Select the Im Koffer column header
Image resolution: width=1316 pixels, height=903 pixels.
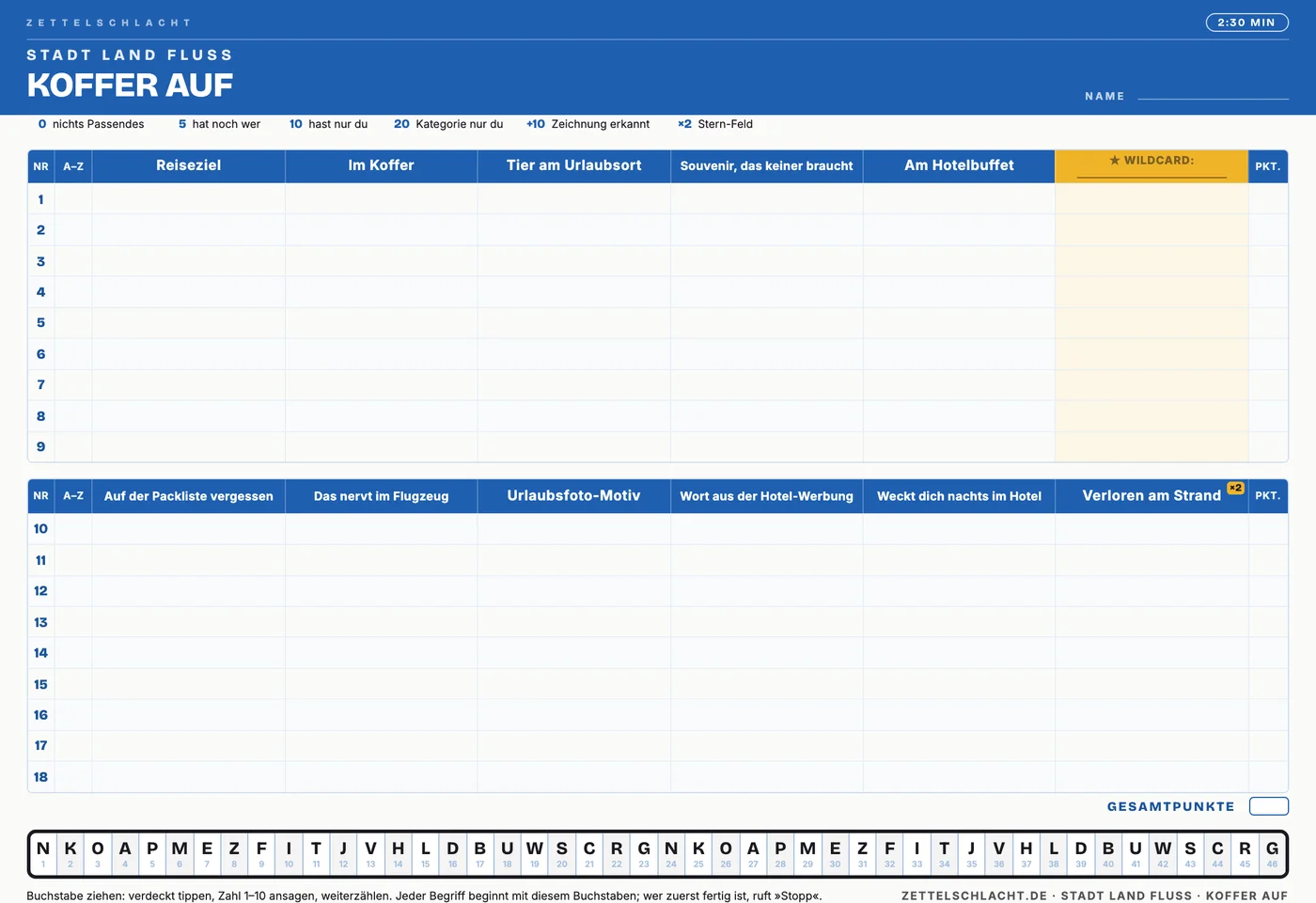pos(381,165)
